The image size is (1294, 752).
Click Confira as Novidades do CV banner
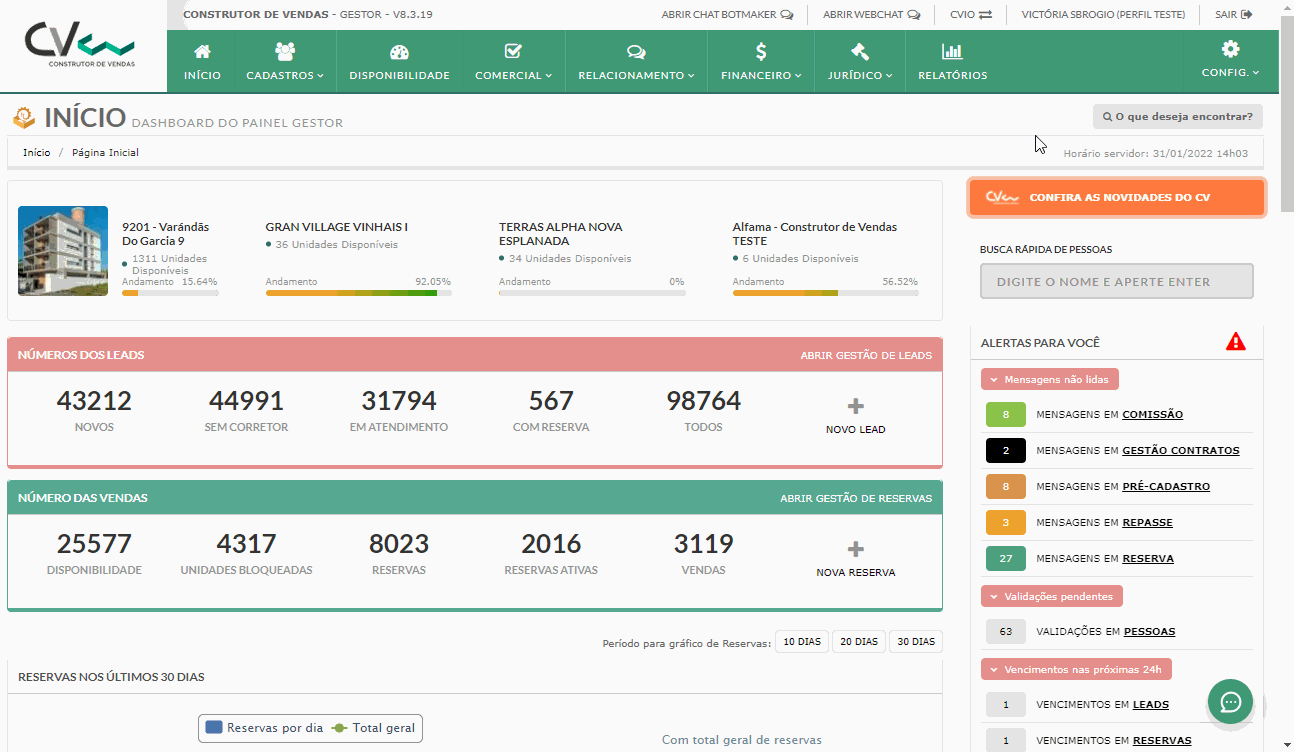point(1116,198)
